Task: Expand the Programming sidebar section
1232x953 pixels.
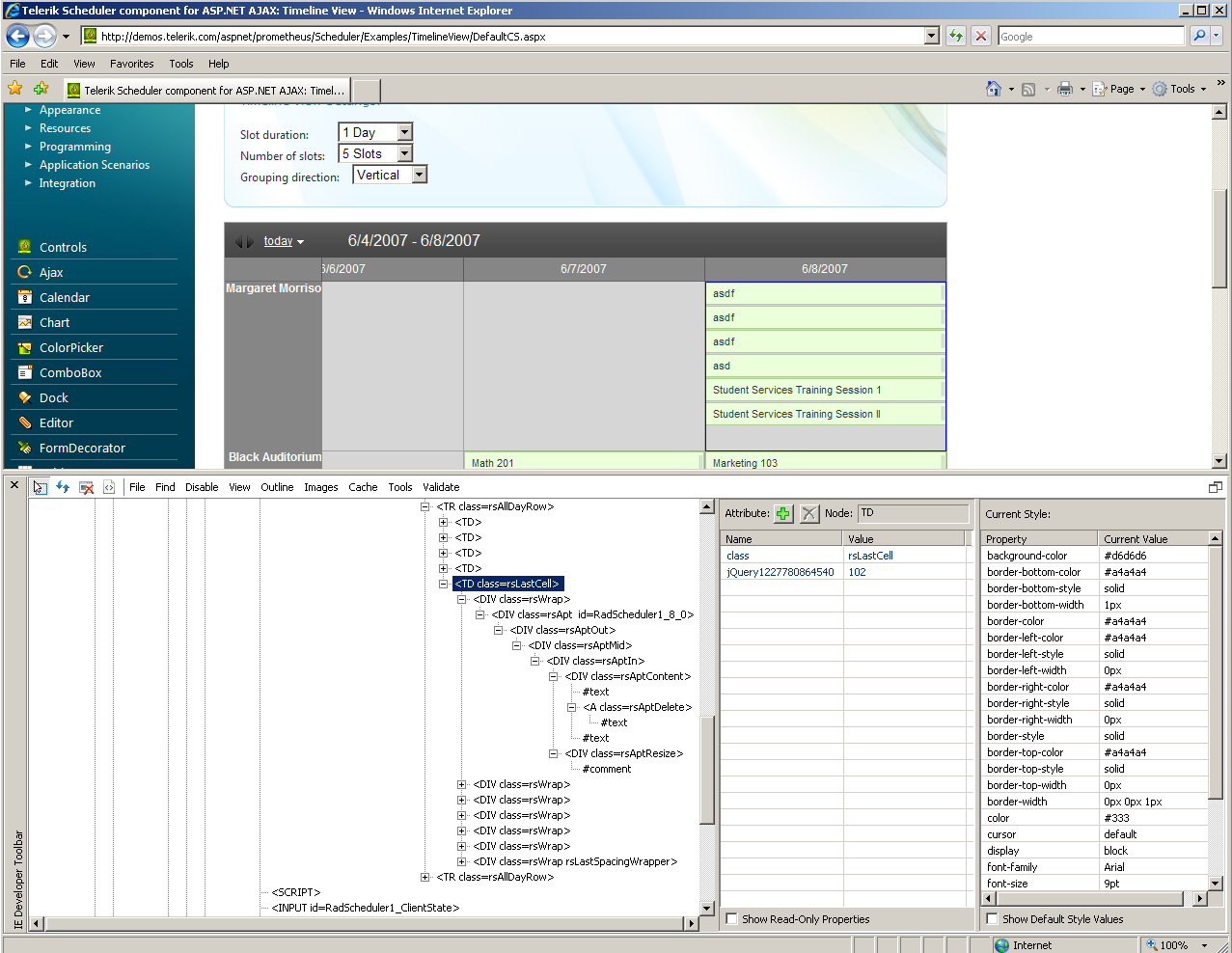Action: [28, 147]
